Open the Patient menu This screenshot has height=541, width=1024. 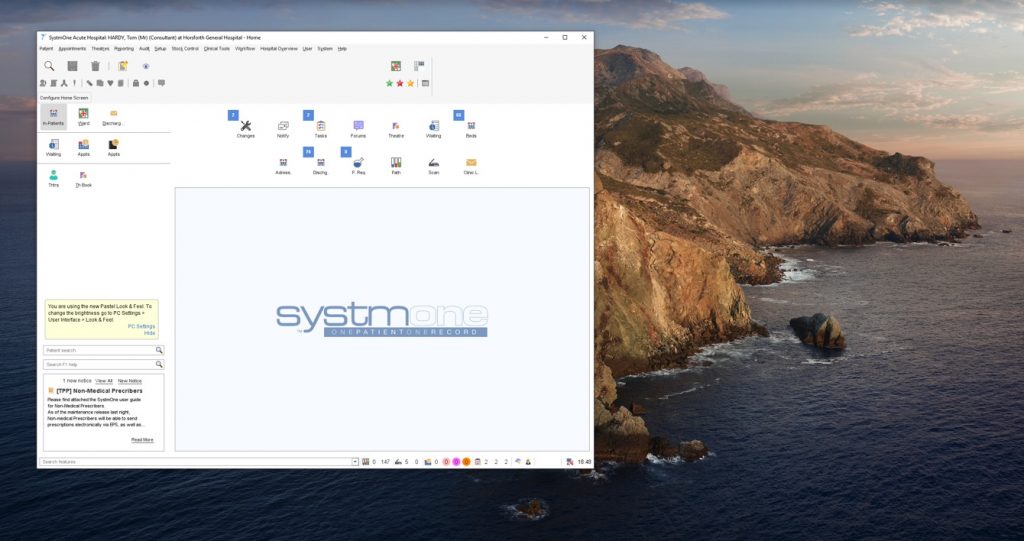tap(46, 48)
